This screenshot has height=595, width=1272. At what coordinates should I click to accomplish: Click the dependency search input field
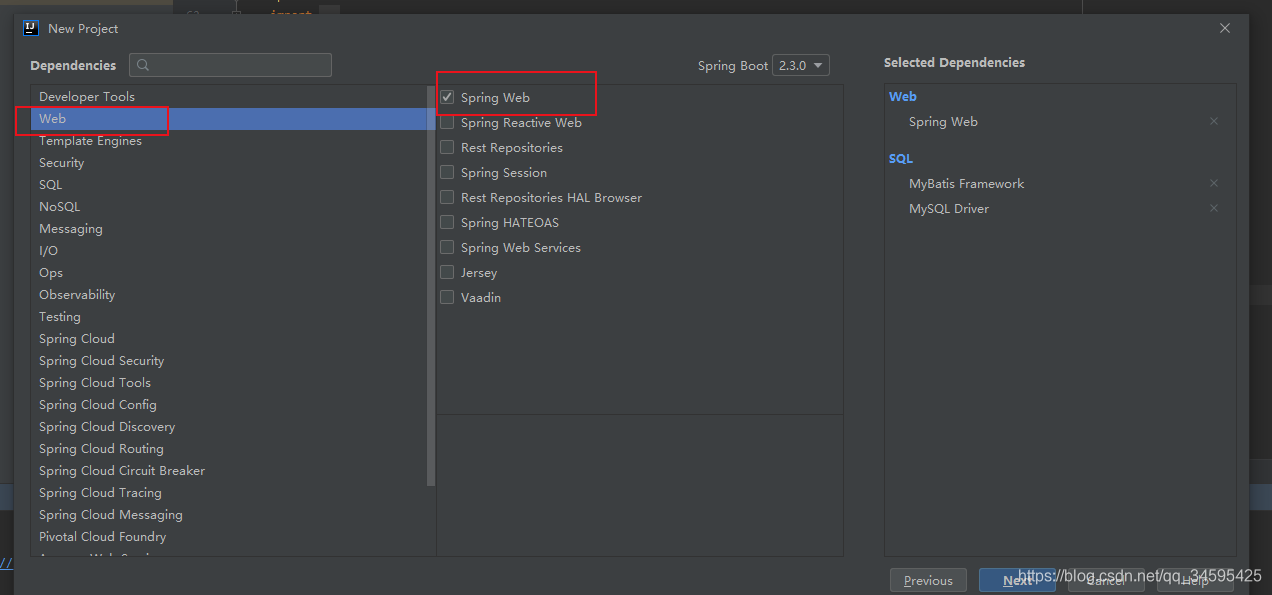[x=231, y=65]
